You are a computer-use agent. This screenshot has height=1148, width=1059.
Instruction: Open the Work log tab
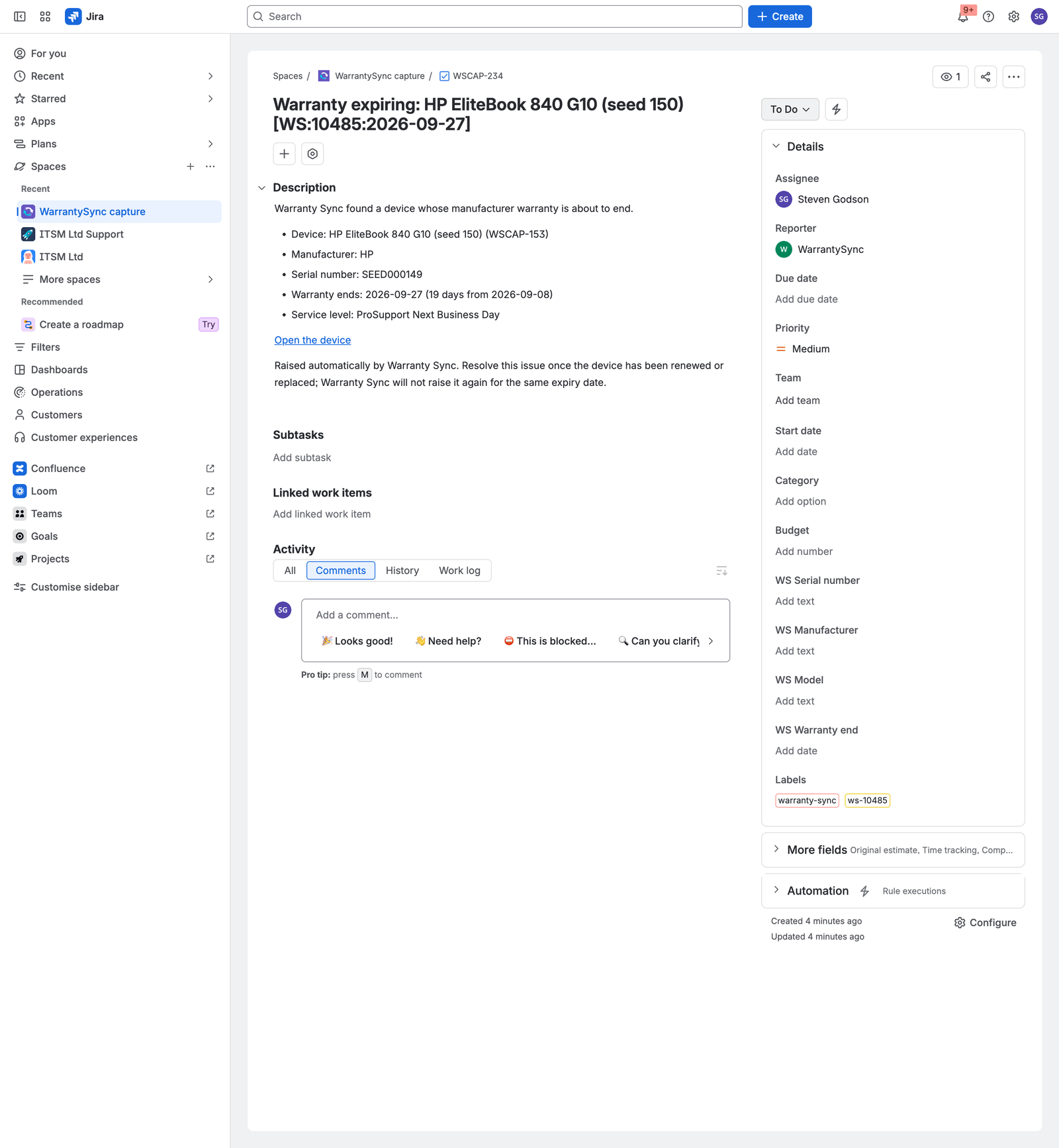[459, 571]
